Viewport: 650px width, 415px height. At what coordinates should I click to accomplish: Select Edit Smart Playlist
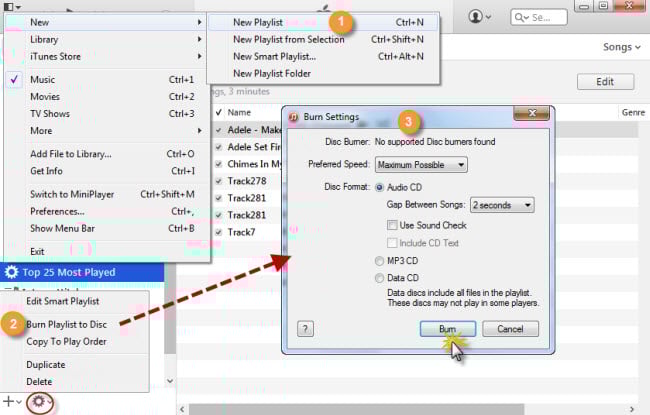63,301
